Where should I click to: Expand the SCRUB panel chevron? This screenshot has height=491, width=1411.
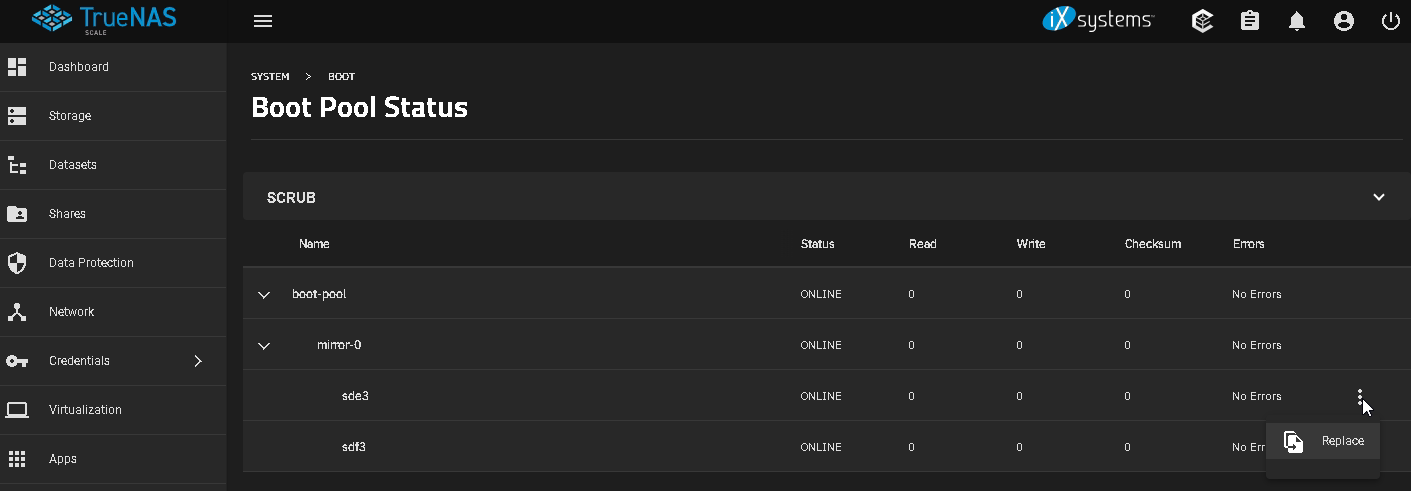click(1379, 197)
